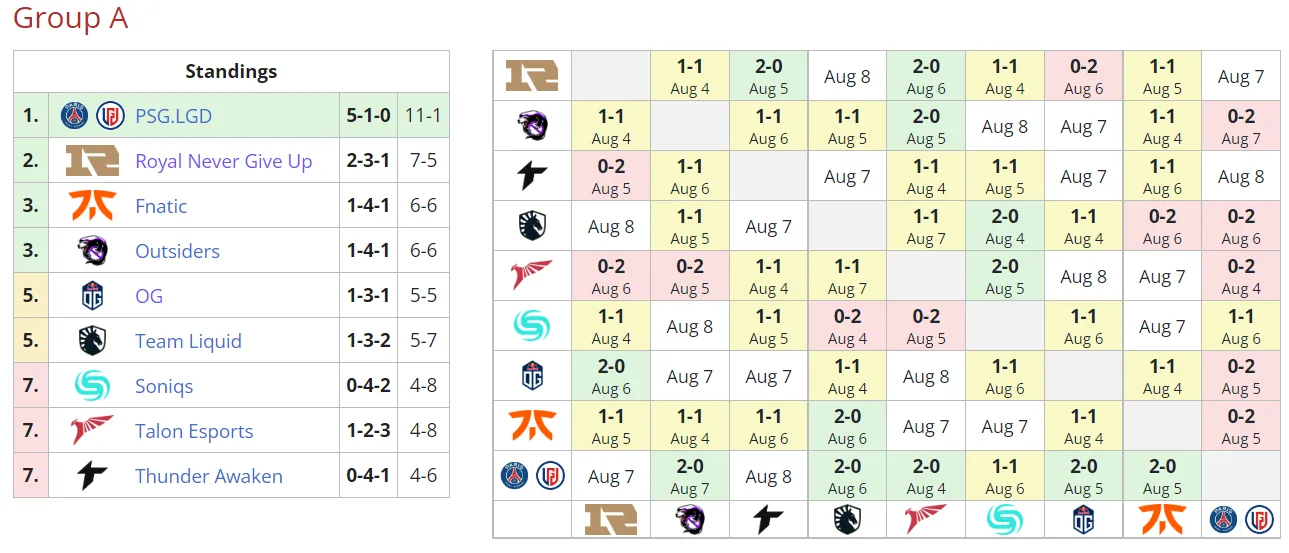Image resolution: width=1289 pixels, height=553 pixels.
Task: Select RNG versus Thunder Awaken 2-0 Aug 5 cell
Action: coord(769,76)
